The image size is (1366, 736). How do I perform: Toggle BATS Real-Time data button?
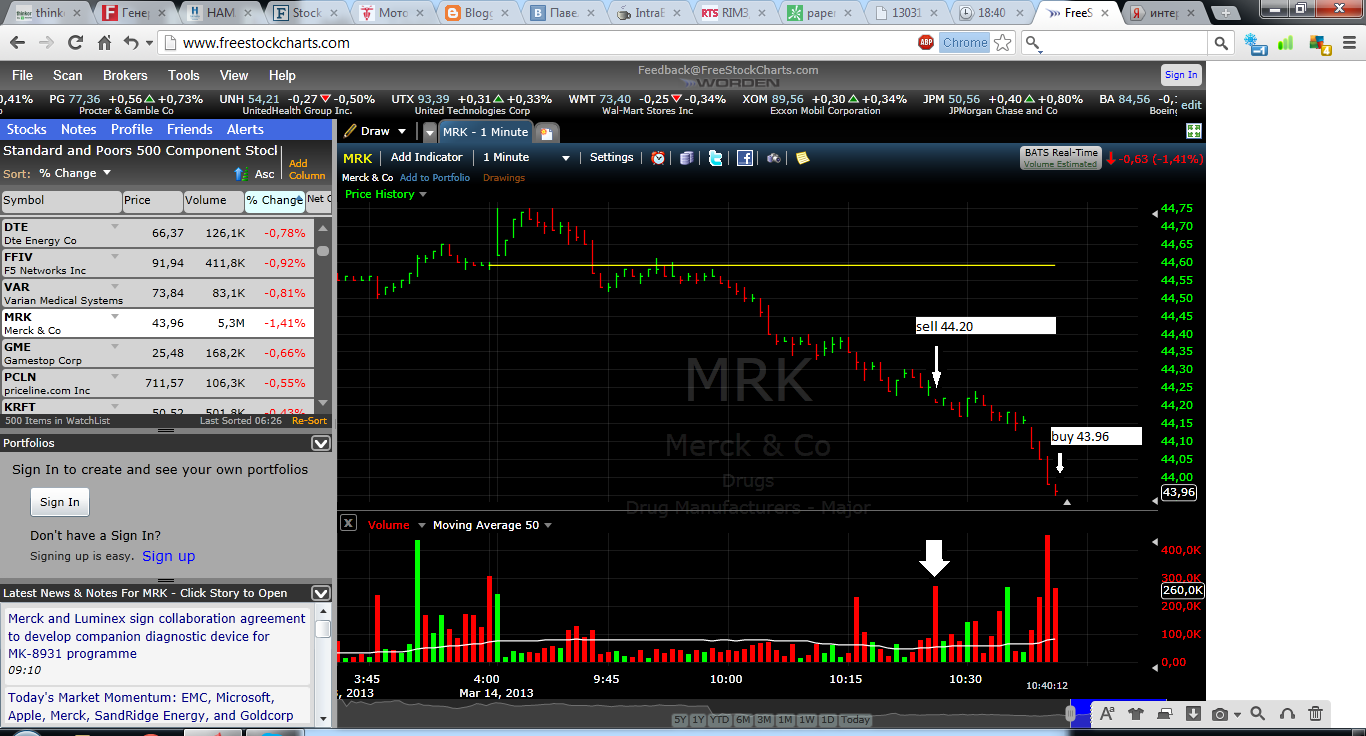1060,157
